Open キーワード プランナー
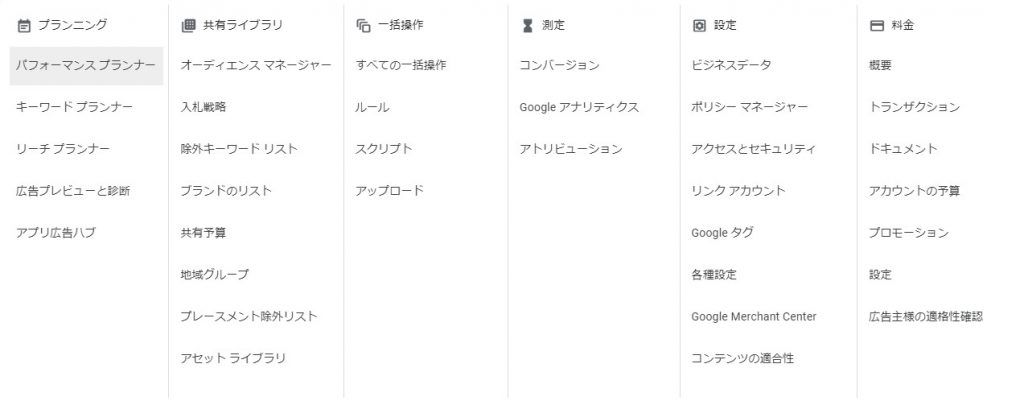Image resolution: width=1024 pixels, height=401 pixels. [x=74, y=107]
